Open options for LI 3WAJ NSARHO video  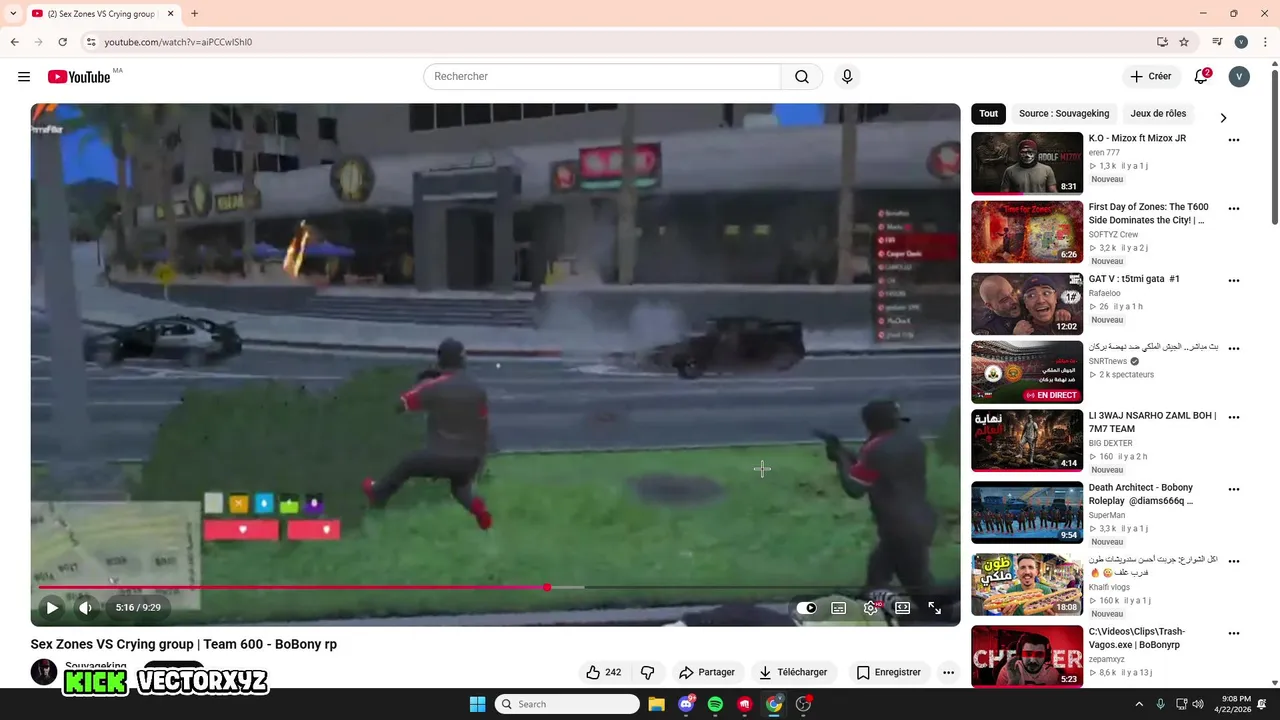(x=1233, y=417)
